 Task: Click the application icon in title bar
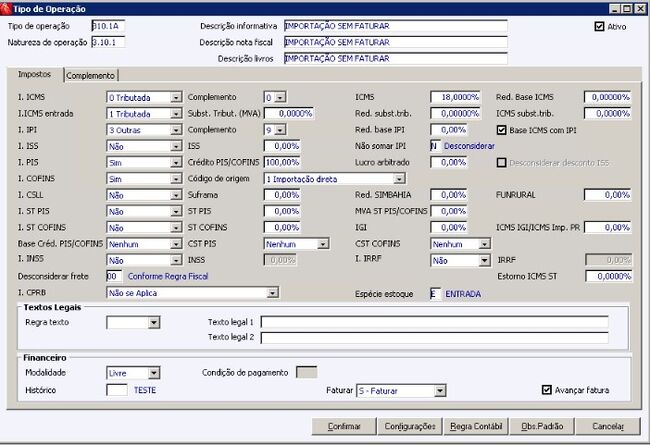coord(6,9)
